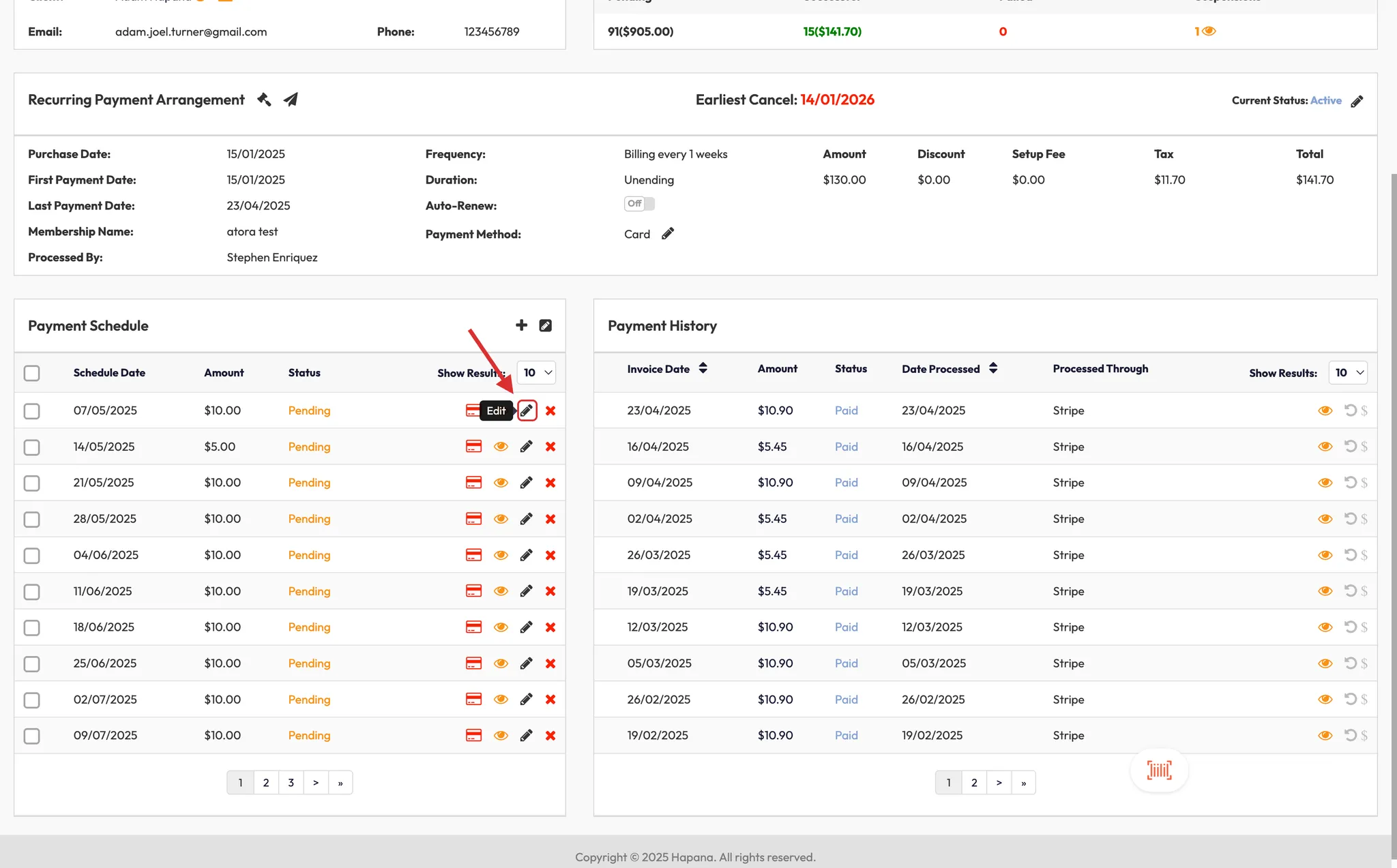Viewport: 1397px width, 868px height.
Task: Edit Current Status with pencil icon
Action: pos(1357,102)
